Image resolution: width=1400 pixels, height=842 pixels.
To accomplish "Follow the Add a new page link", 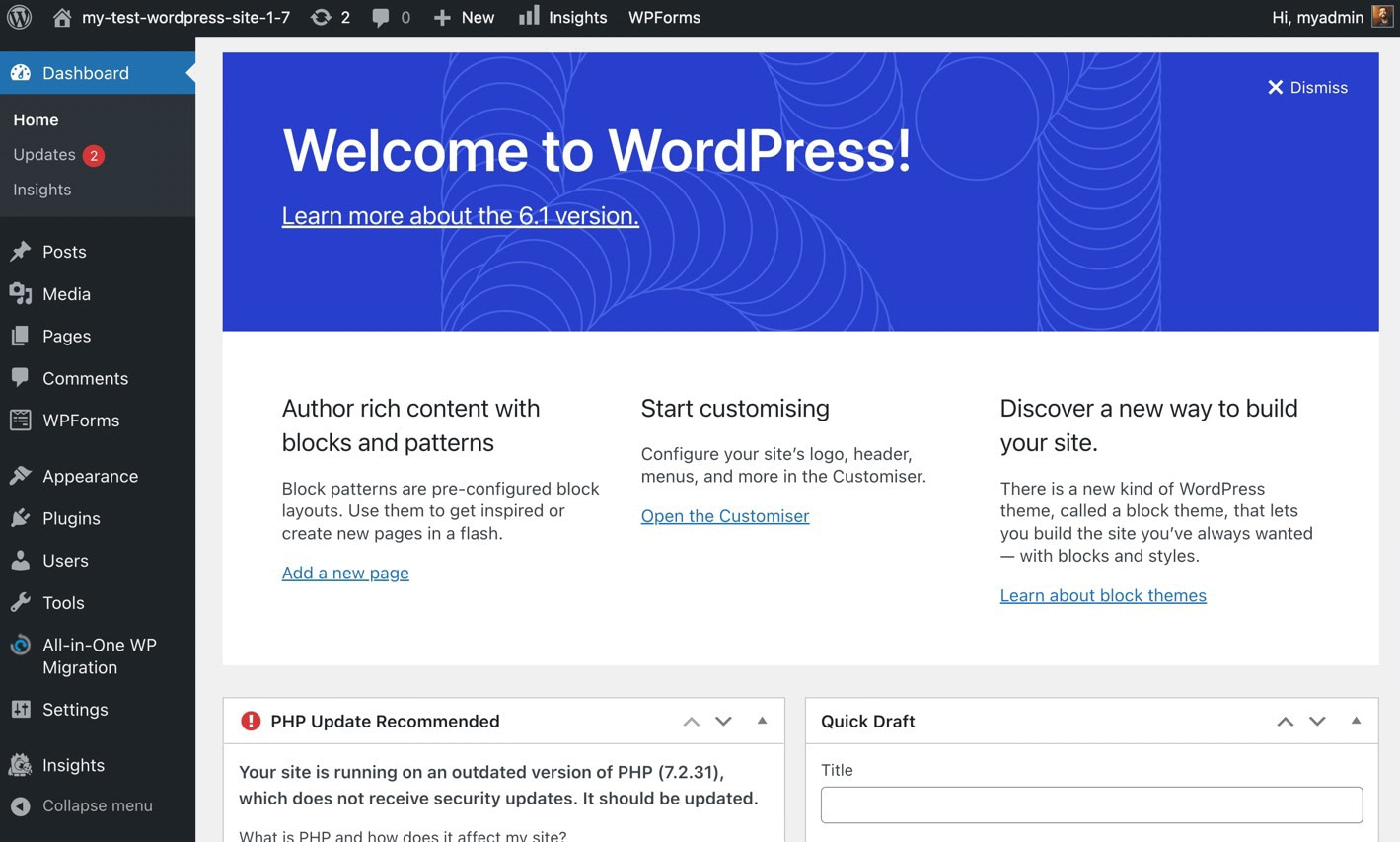I will pos(345,573).
